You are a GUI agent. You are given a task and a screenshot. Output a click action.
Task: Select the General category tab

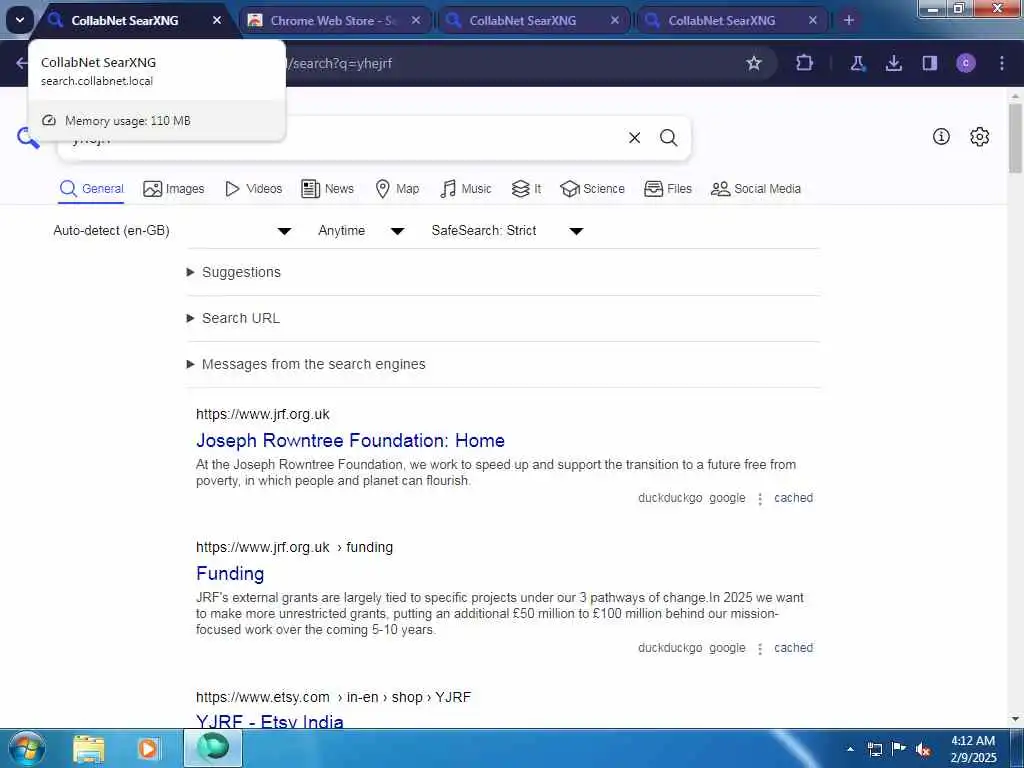(91, 189)
